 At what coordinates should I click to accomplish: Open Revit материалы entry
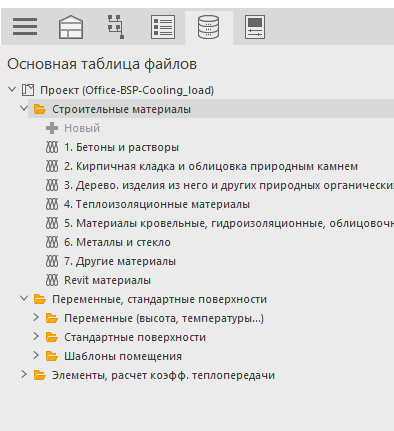click(108, 280)
